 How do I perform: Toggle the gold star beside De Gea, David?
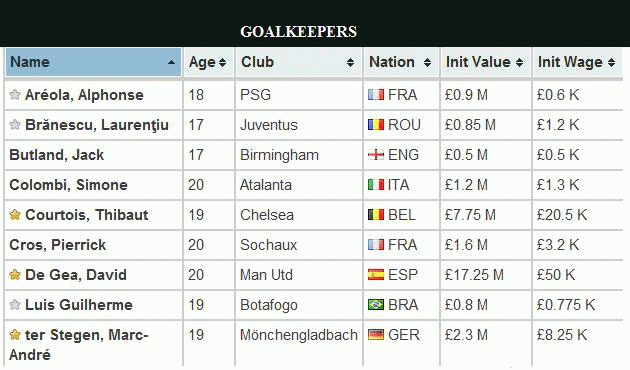point(15,275)
